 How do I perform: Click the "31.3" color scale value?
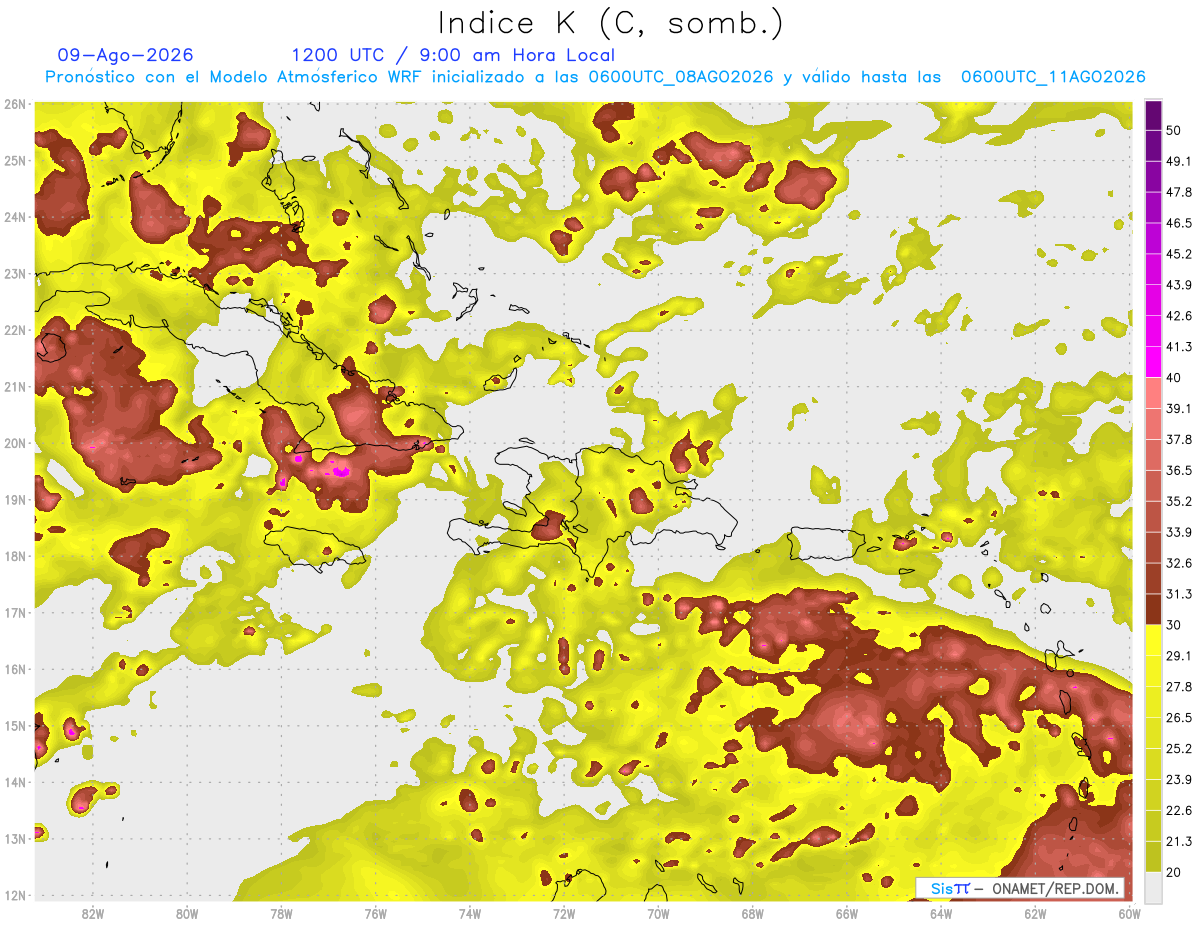pos(1179,594)
